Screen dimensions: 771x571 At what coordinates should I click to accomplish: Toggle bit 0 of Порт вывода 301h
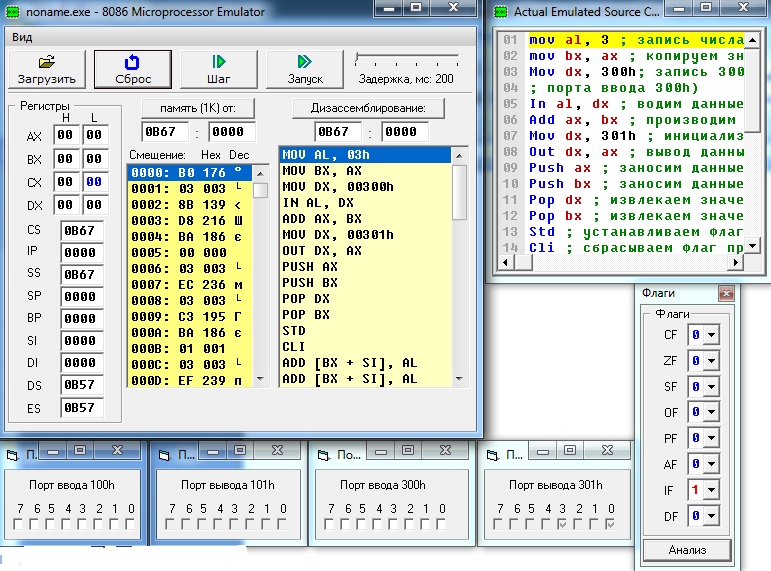coord(610,524)
